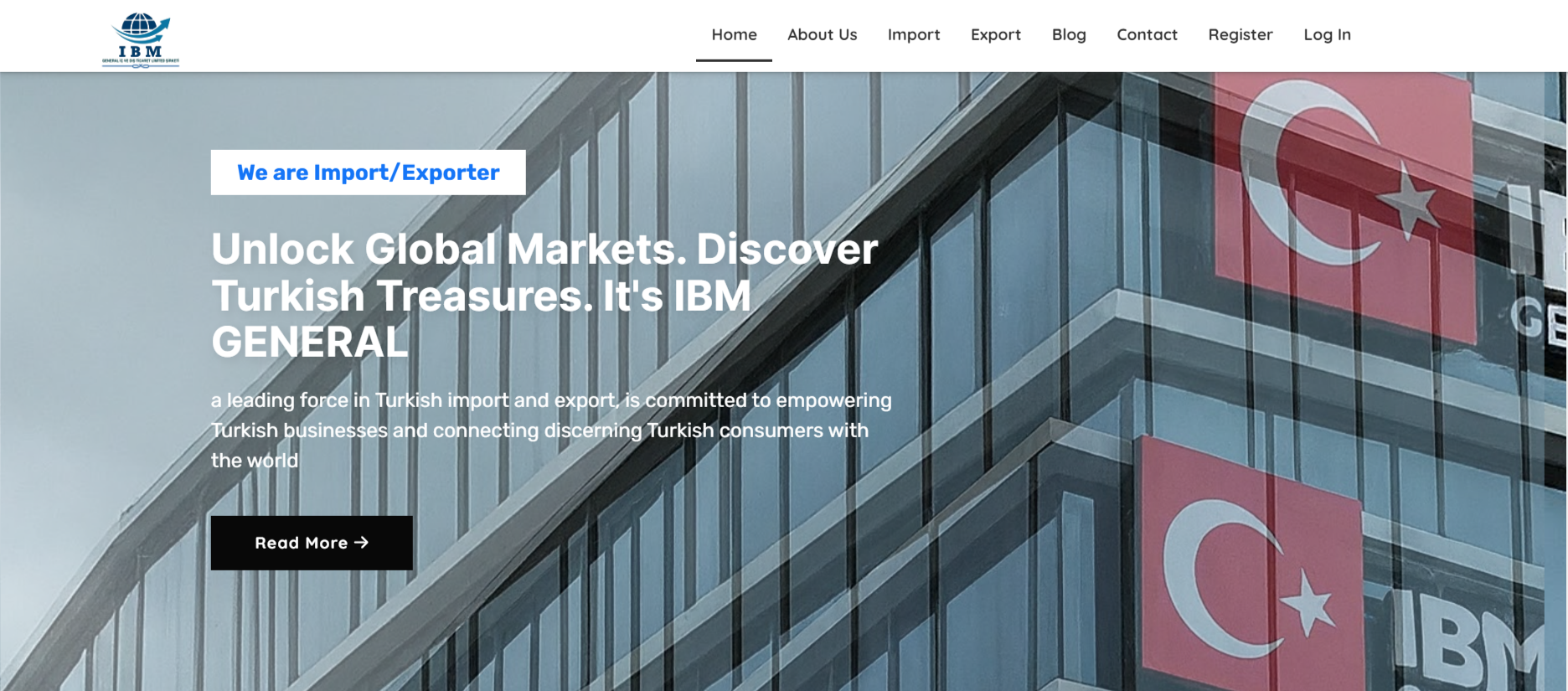Open the Blog section

click(1068, 35)
